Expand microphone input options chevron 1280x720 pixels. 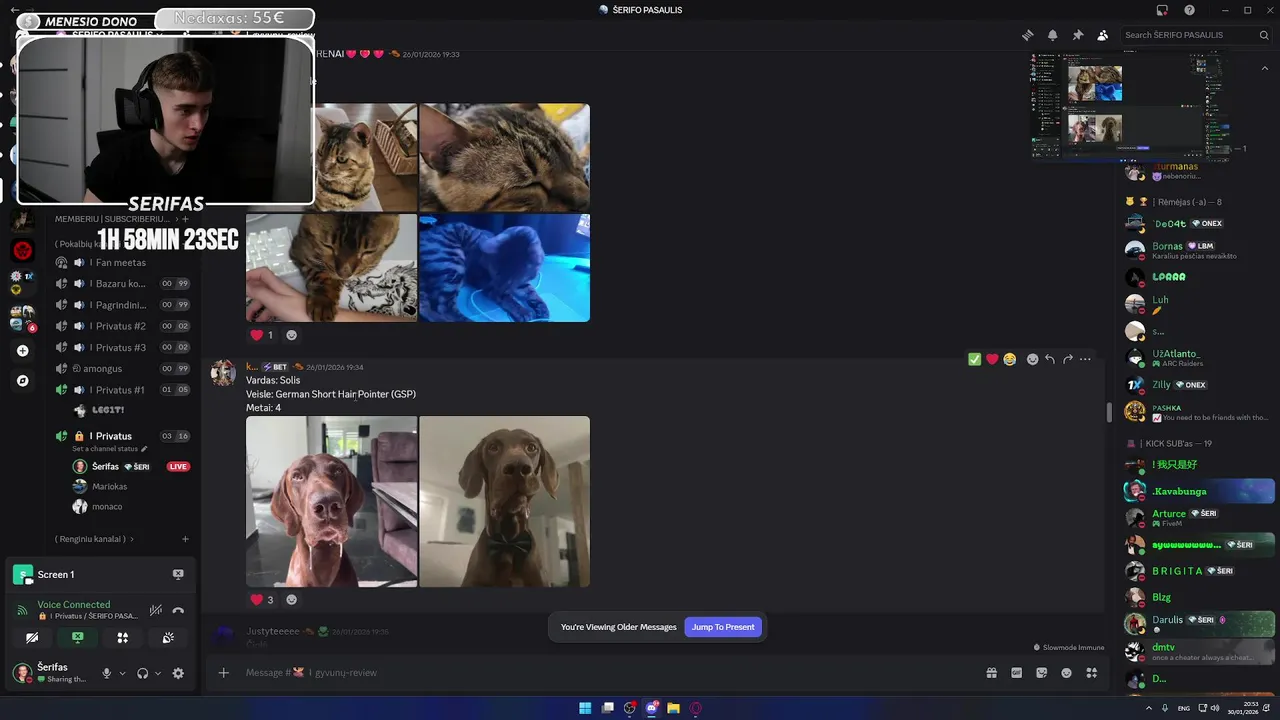(x=122, y=673)
